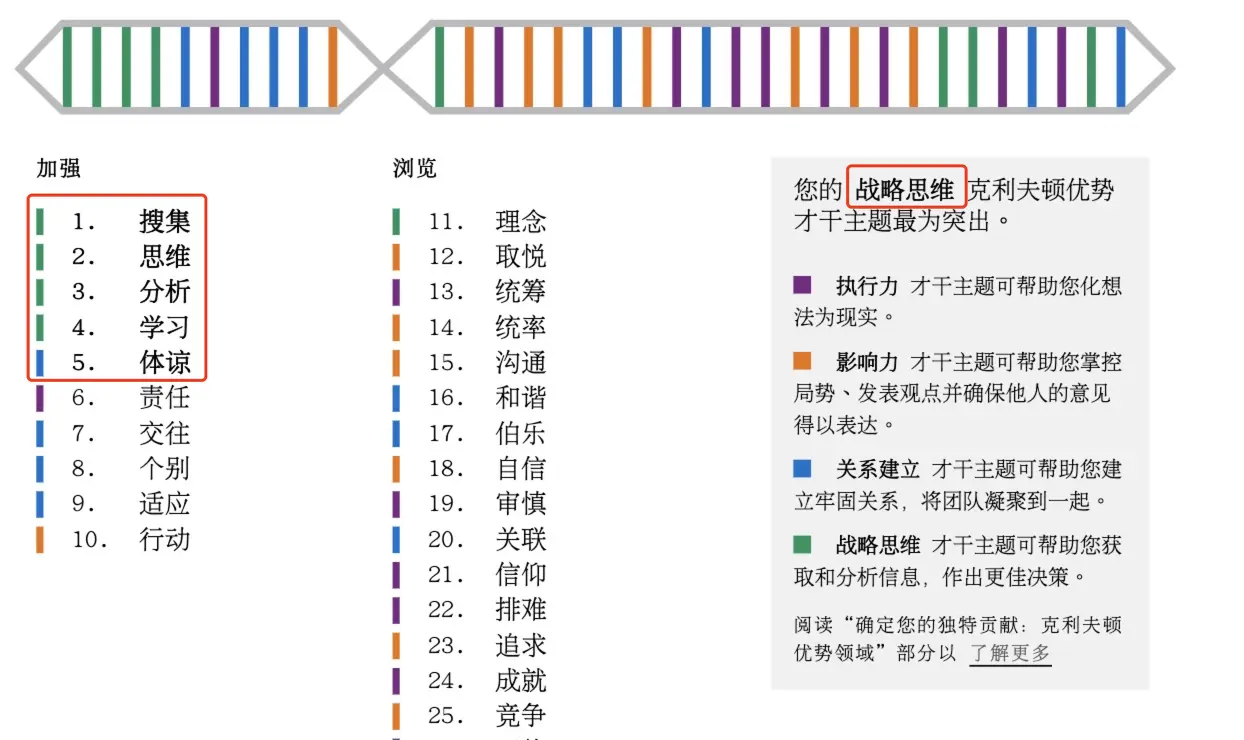Click the green square beside 战略思维 legend
The height and width of the screenshot is (740, 1244).
click(x=802, y=545)
